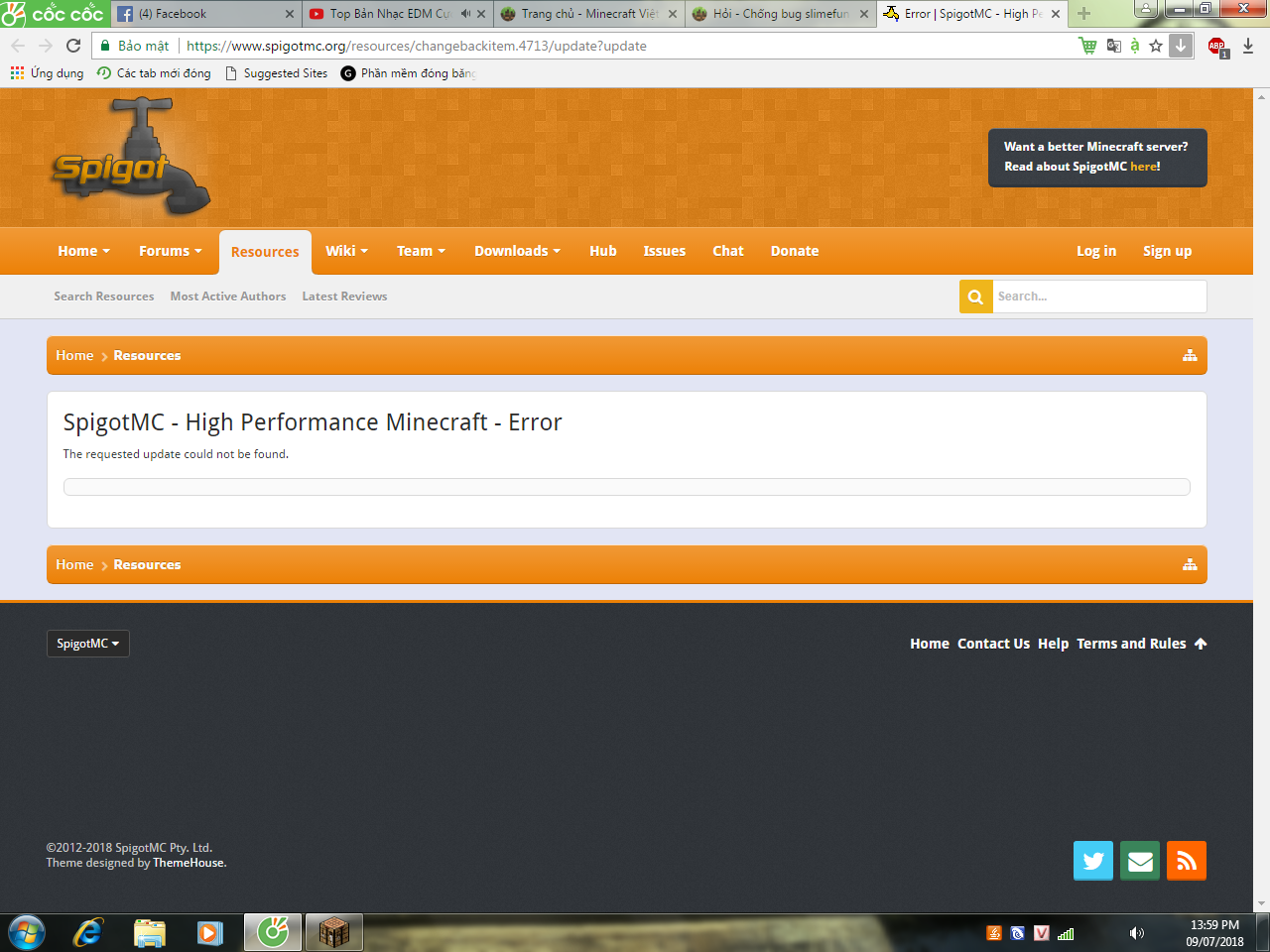Click sitemap icon in top breadcrumb bar
The width and height of the screenshot is (1270, 952).
tap(1190, 355)
